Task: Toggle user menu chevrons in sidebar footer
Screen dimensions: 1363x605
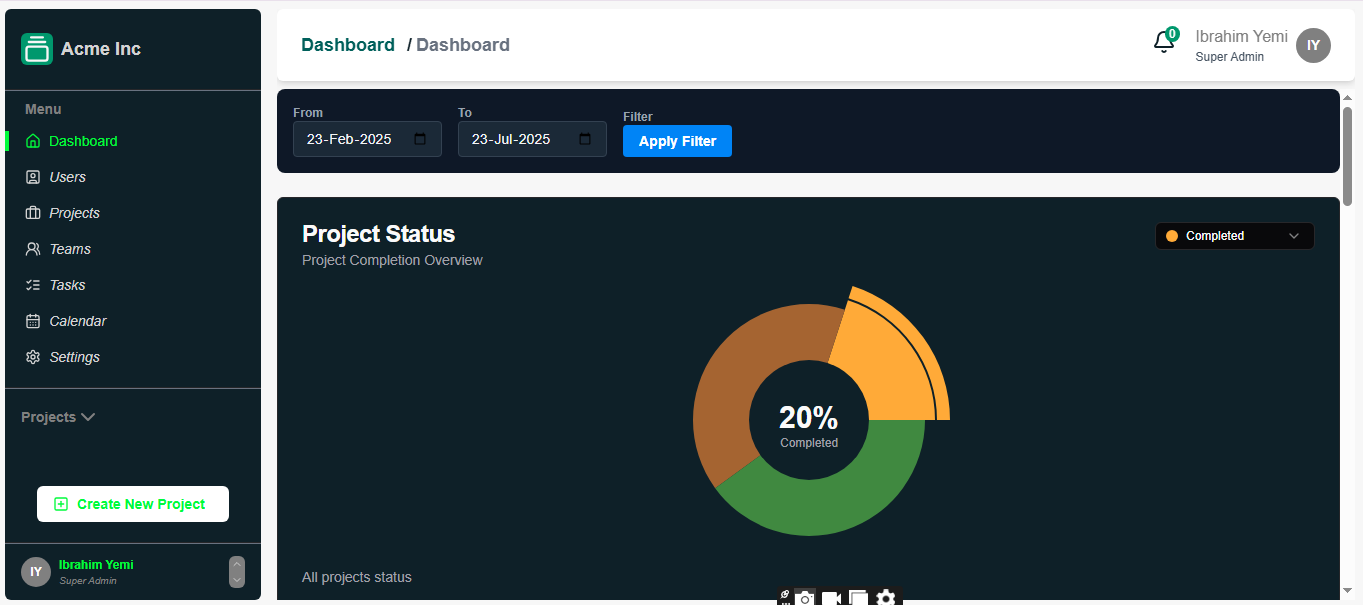Action: [237, 572]
